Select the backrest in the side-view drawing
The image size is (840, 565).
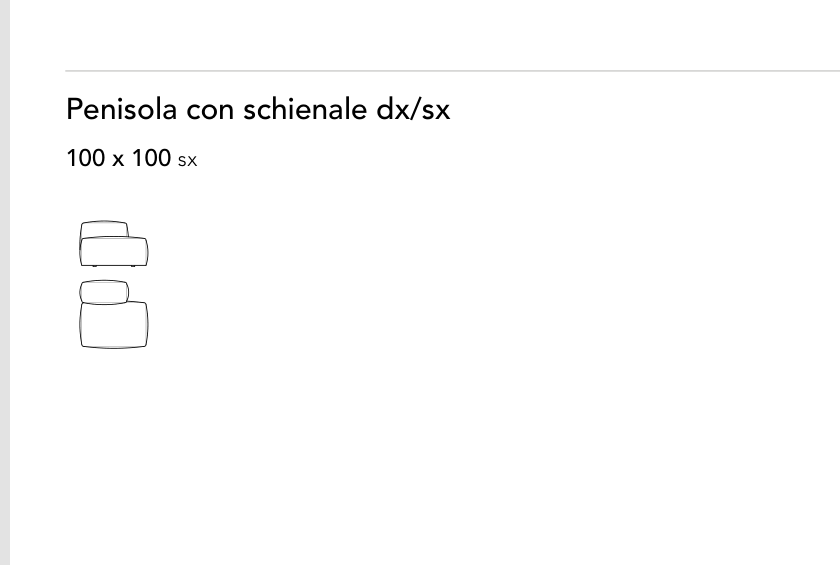pyautogui.click(x=104, y=229)
